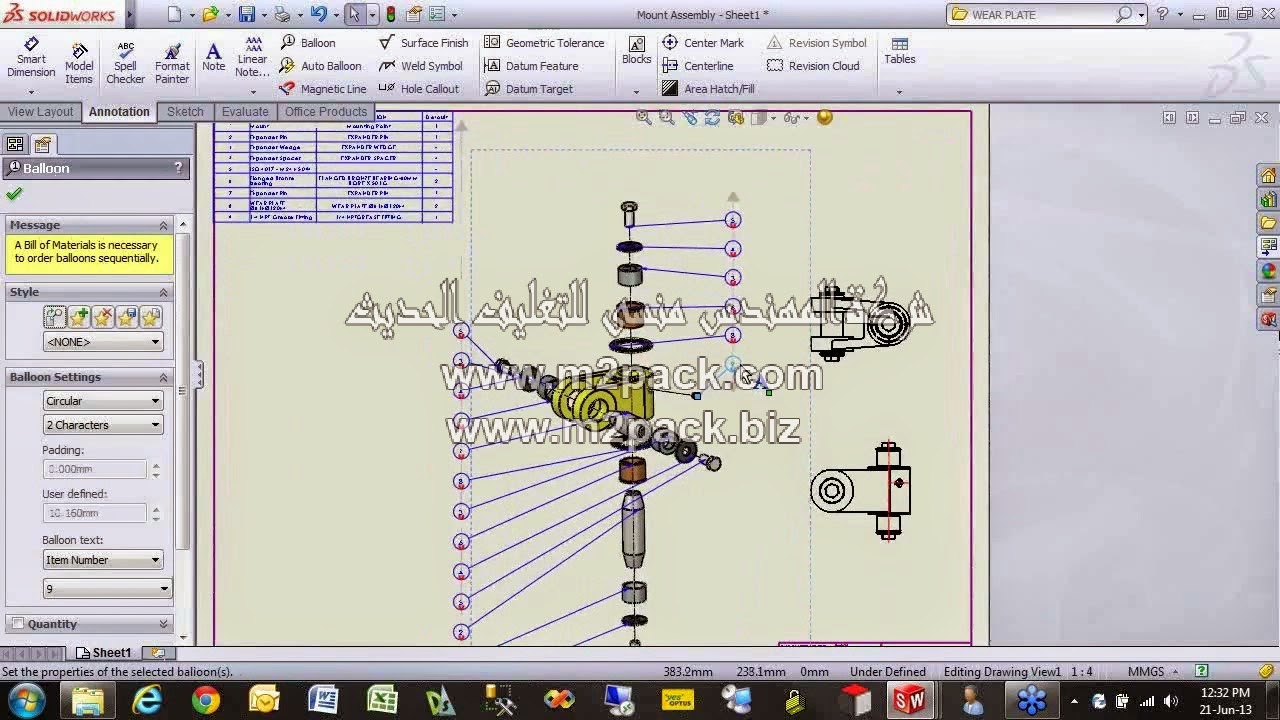Start the Auto Balloon command
The width and height of the screenshot is (1280, 720).
pyautogui.click(x=320, y=66)
